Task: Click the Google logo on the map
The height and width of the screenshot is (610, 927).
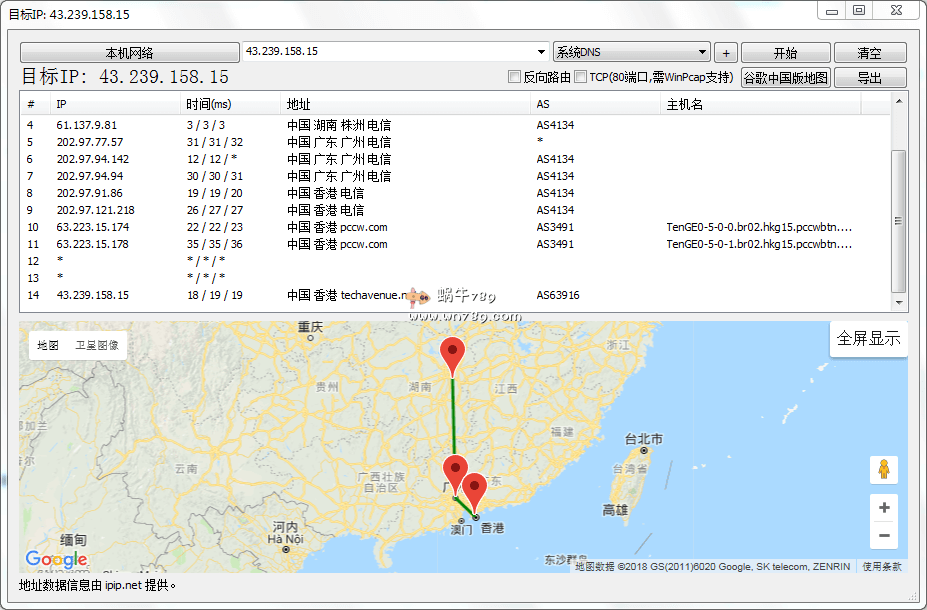Action: 55,559
